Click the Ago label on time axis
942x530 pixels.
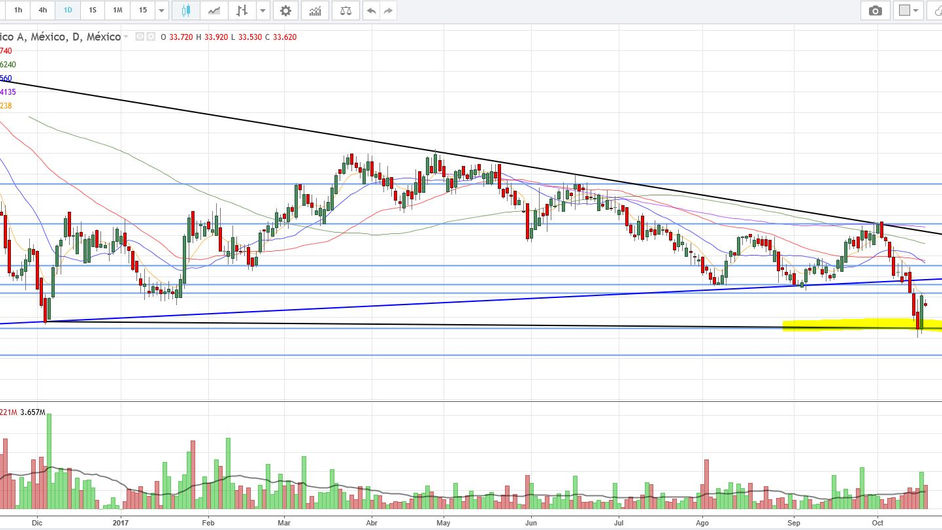pyautogui.click(x=702, y=523)
